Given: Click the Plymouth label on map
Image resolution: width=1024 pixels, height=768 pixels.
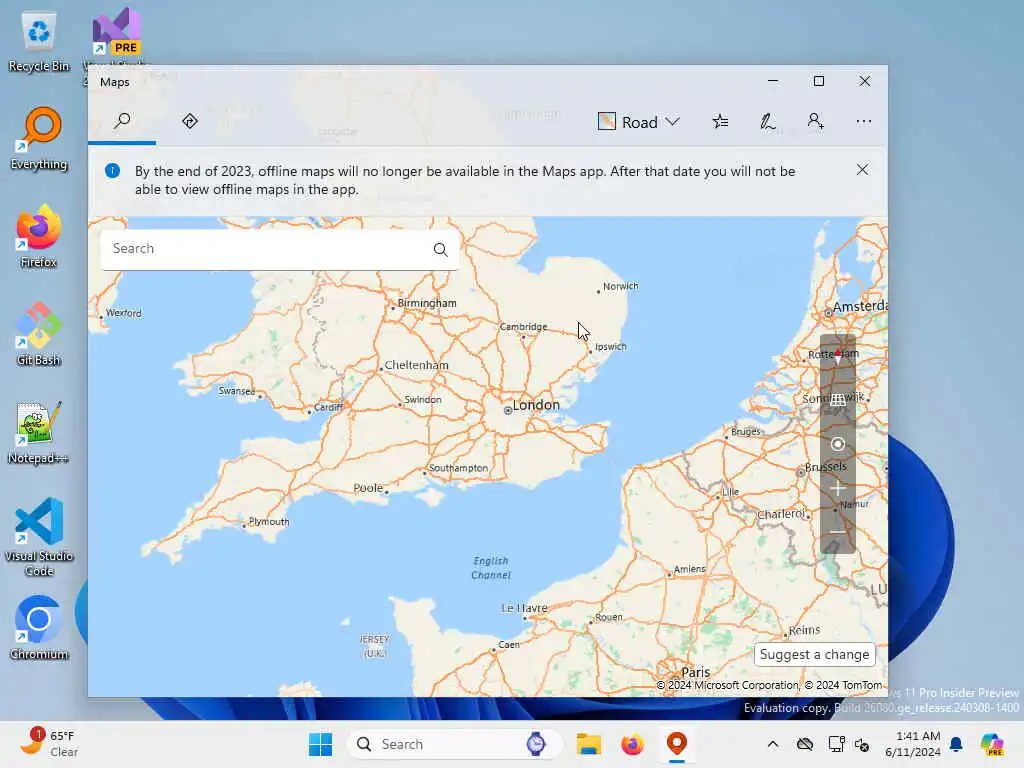Looking at the screenshot, I should pyautogui.click(x=268, y=521).
